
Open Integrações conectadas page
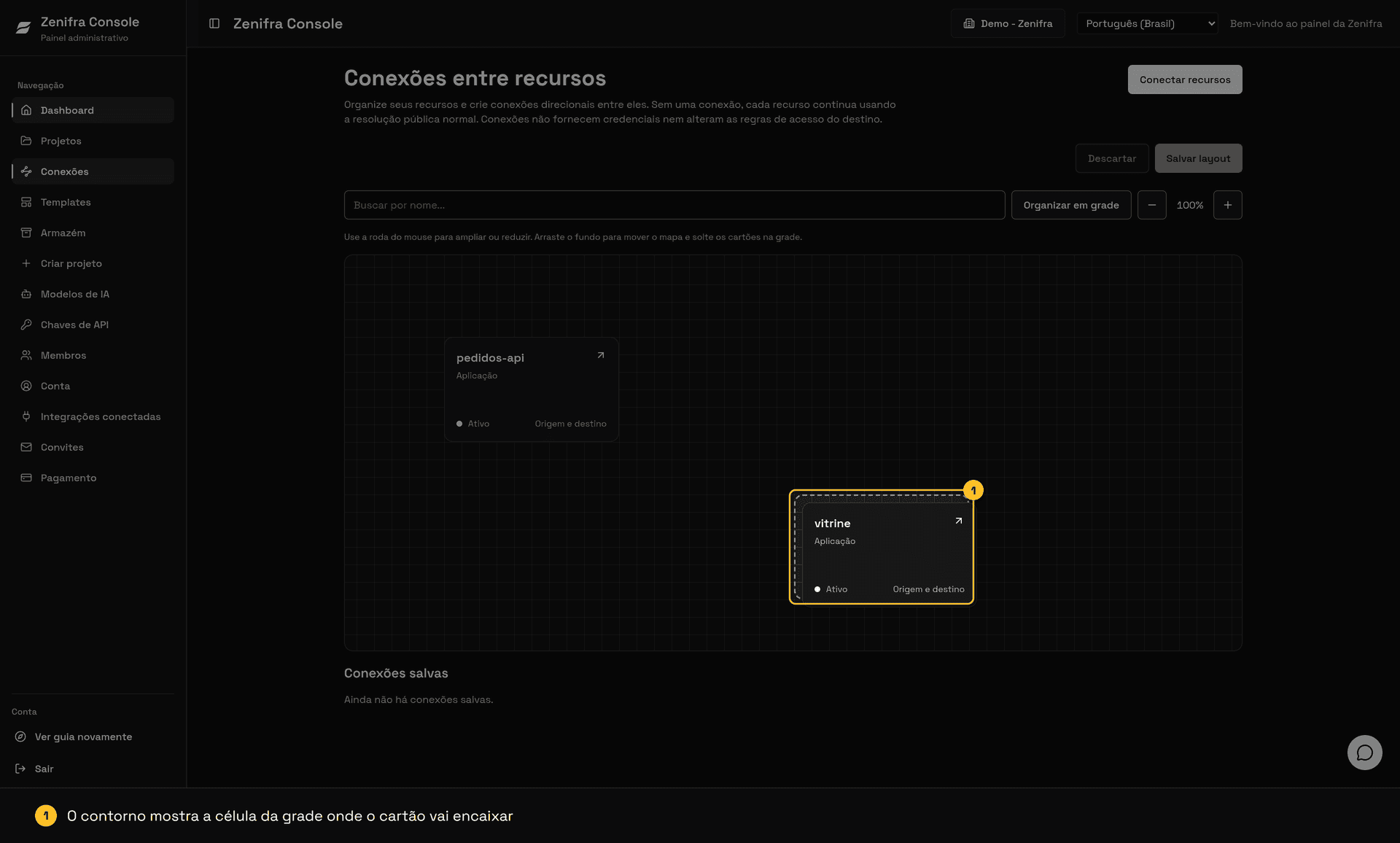tap(93, 416)
